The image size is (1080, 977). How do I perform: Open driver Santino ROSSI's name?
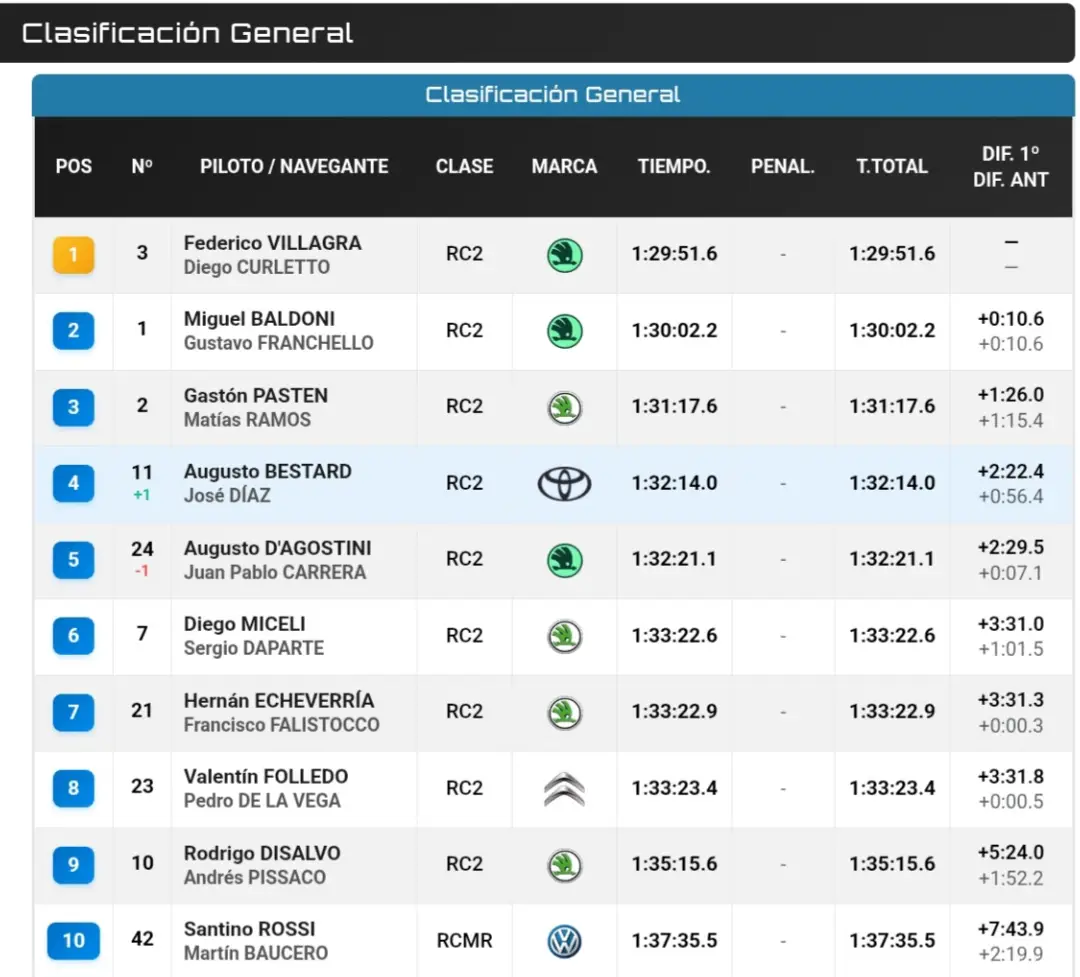tap(249, 929)
